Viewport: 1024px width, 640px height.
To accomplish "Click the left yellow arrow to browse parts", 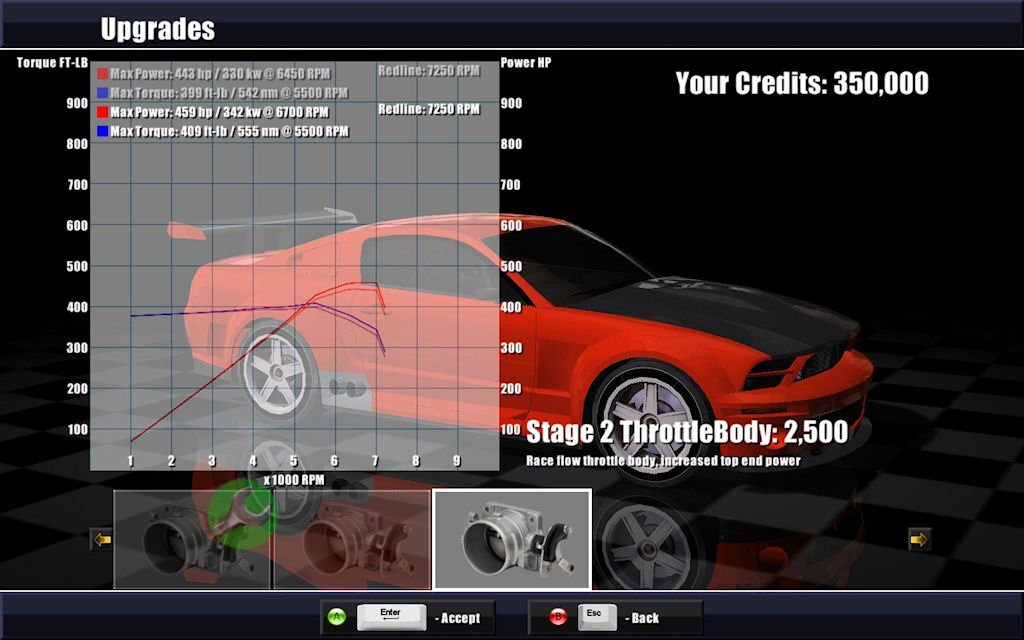I will click(99, 541).
